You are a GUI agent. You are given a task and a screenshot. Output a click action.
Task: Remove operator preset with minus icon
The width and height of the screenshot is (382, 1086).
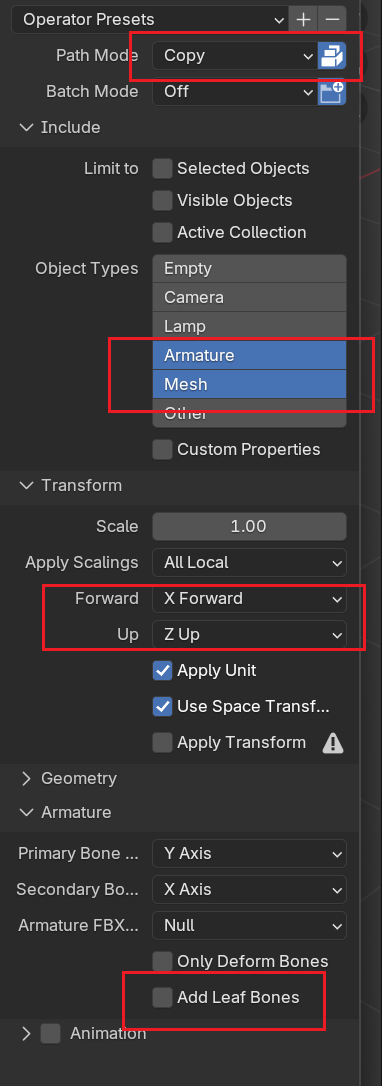click(x=332, y=19)
